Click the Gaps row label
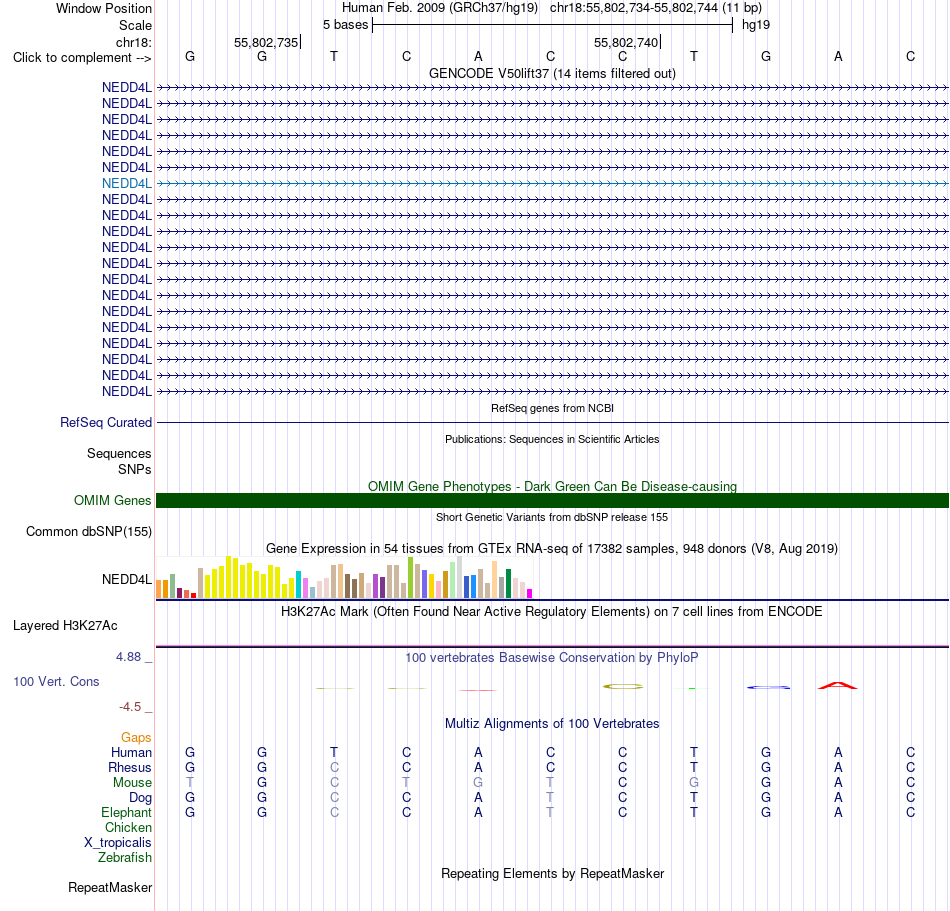950x911 pixels. pyautogui.click(x=136, y=737)
